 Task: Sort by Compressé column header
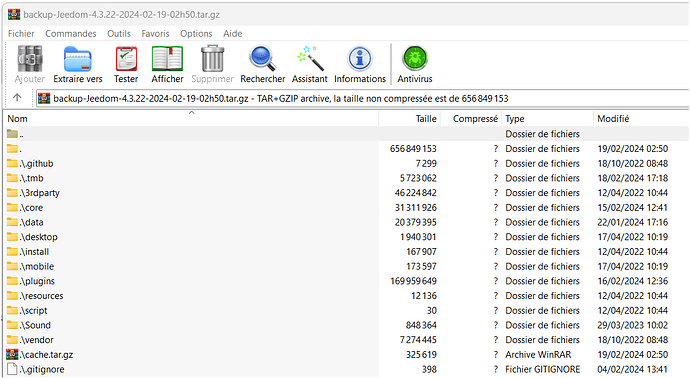(471, 118)
